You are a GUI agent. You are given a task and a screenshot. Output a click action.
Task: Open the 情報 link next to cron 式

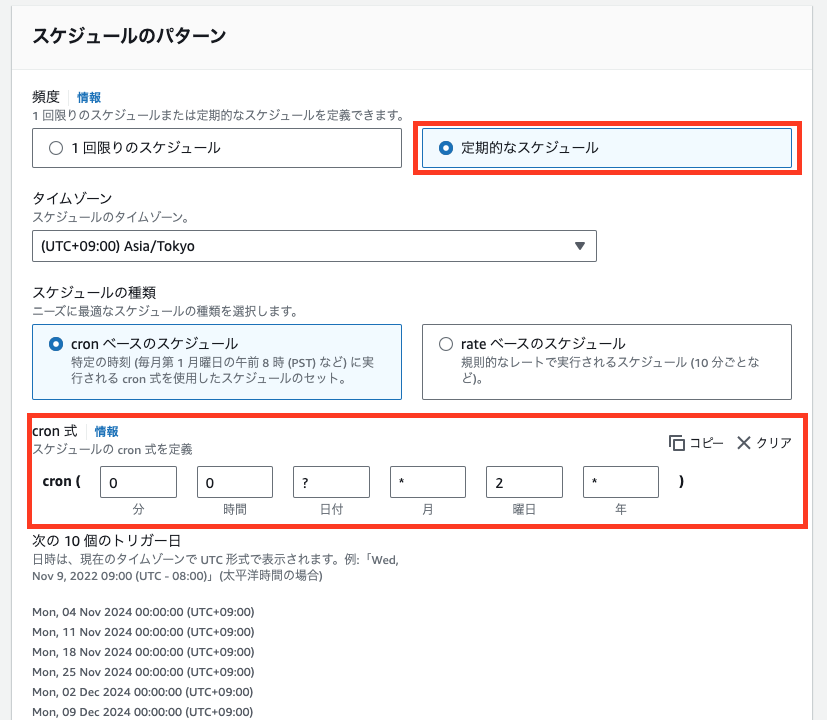(107, 432)
